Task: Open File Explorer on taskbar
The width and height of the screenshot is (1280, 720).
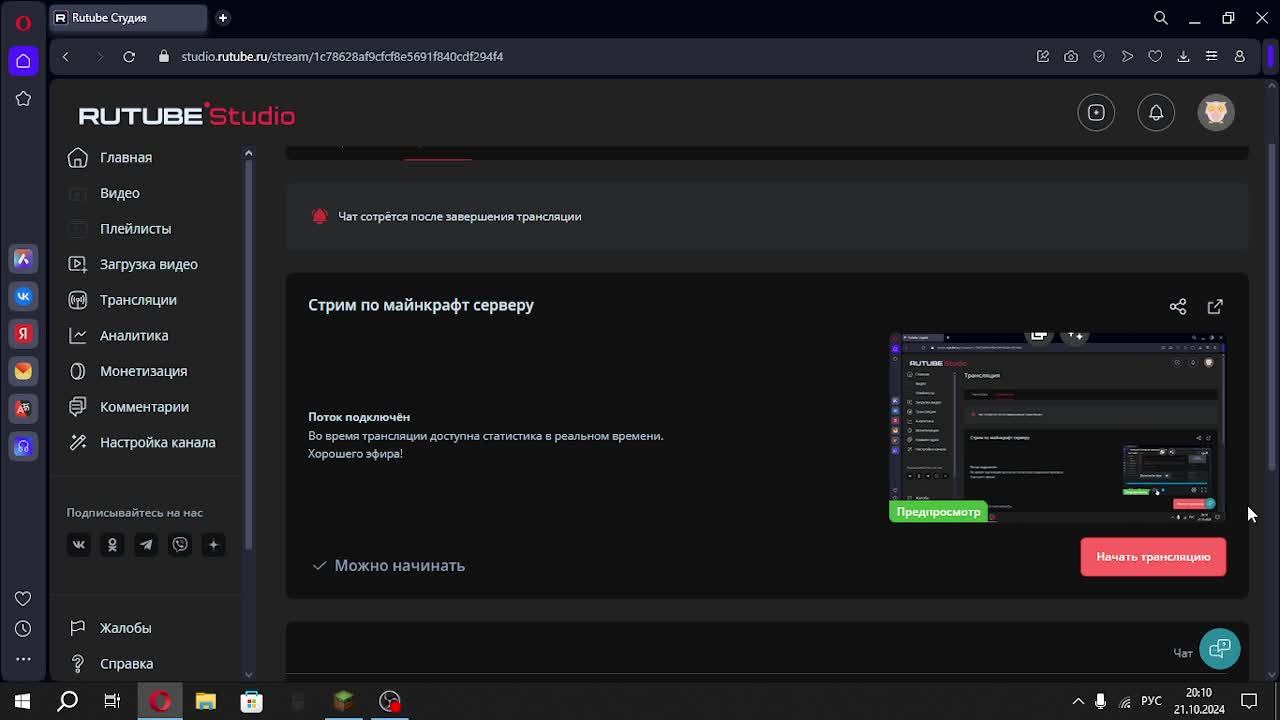Action: point(206,701)
